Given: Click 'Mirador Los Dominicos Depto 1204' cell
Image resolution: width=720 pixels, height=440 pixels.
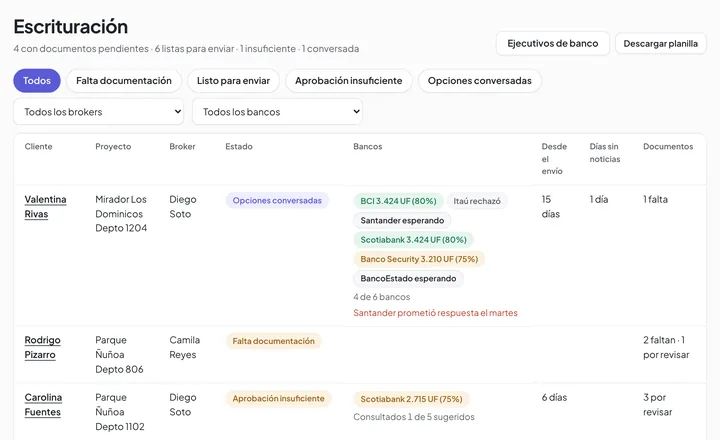Looking at the screenshot, I should tap(121, 214).
